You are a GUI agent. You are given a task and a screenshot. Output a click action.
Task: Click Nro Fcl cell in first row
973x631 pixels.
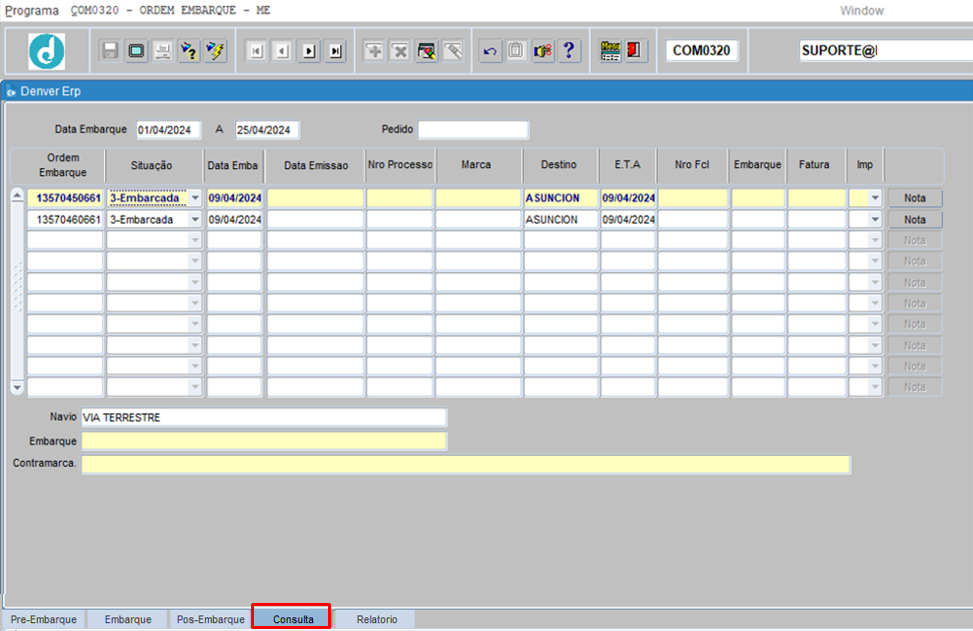pyautogui.click(x=693, y=198)
